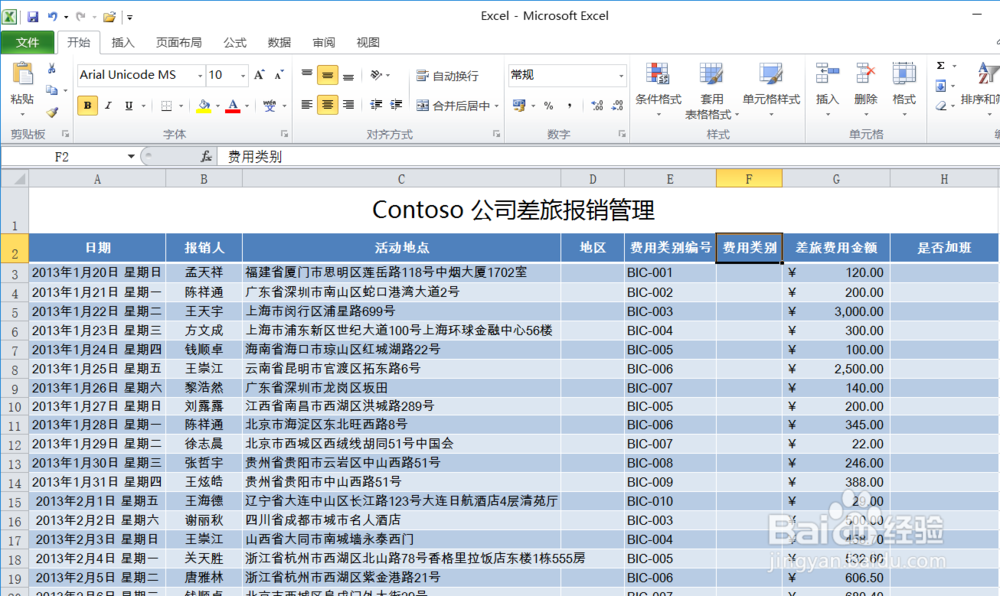Click the orientation text angle icon
1000x596 pixels.
coord(376,75)
